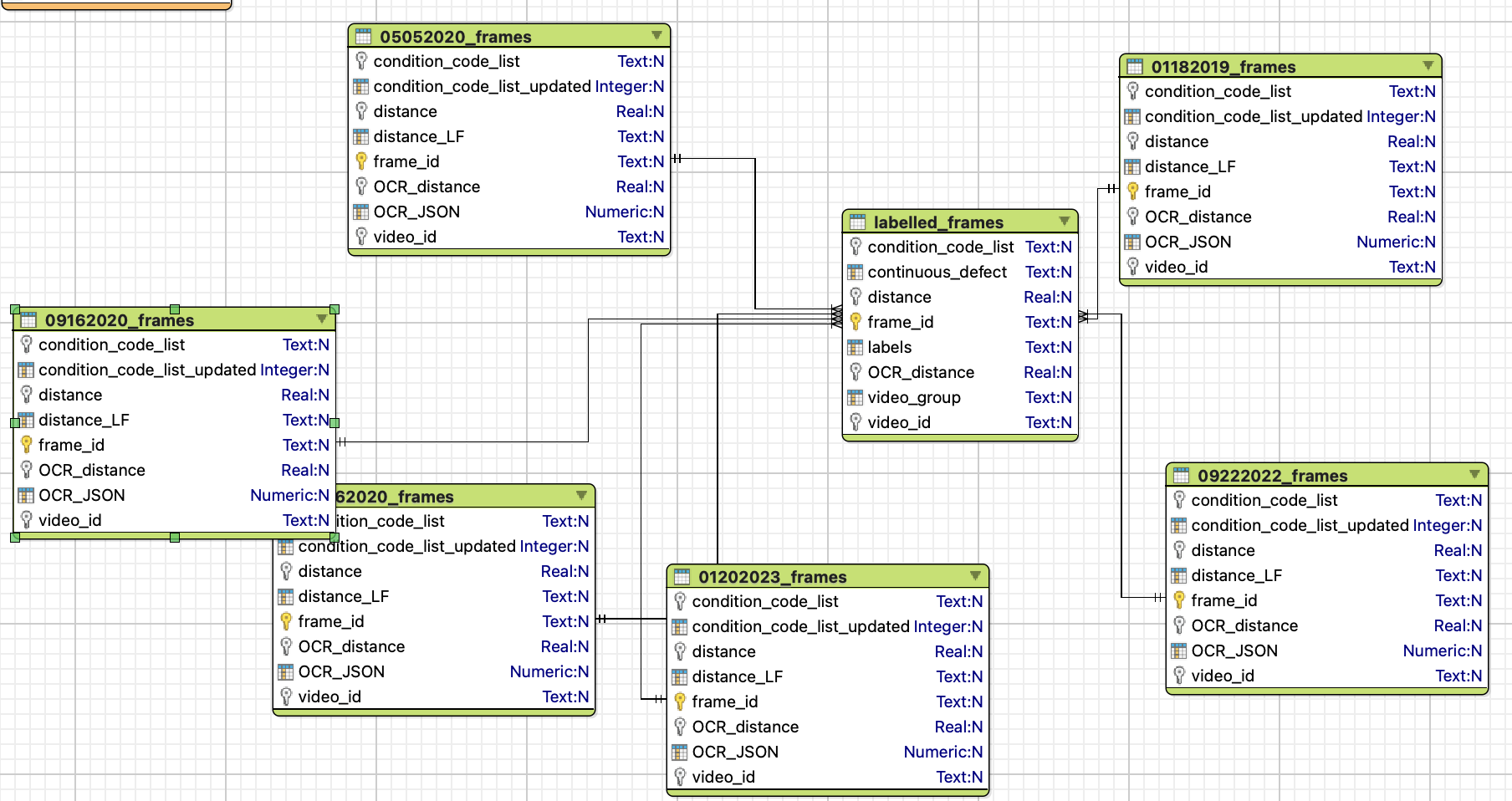Screen dimensions: 1512x801
Task: Click the key icon beside OCR_distance in 01182019_frames
Action: pos(1133,217)
